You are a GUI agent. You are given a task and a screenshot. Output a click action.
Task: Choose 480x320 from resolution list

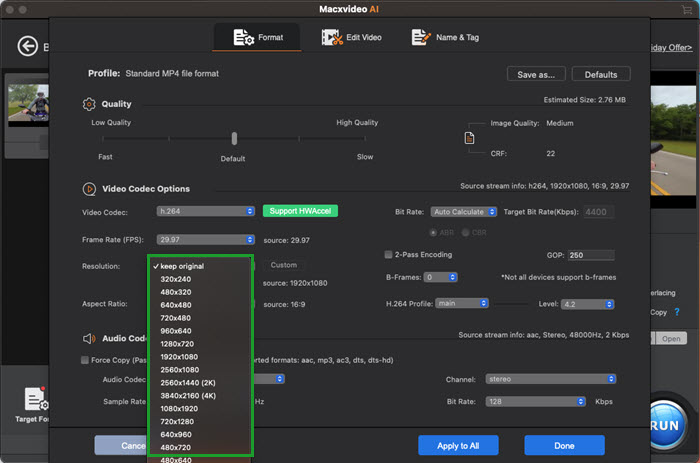coord(200,292)
